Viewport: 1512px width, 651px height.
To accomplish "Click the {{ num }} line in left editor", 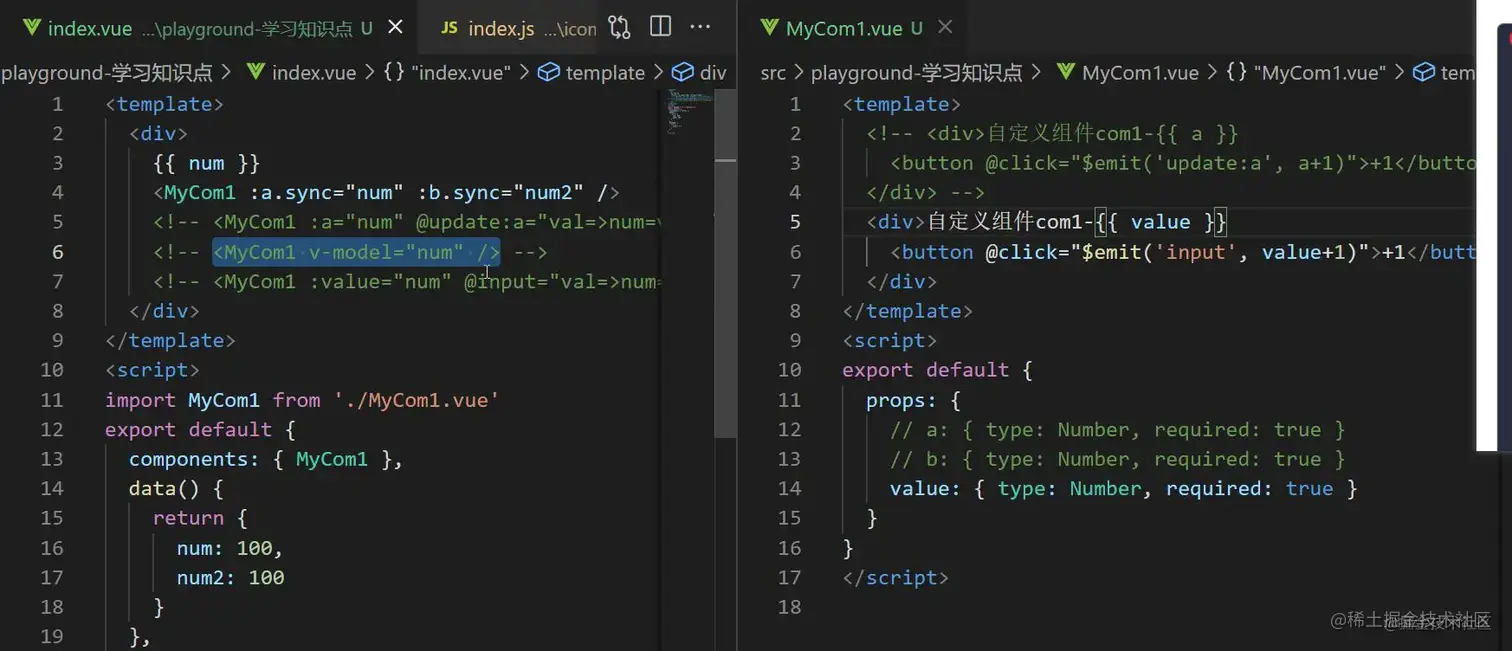I will (207, 163).
